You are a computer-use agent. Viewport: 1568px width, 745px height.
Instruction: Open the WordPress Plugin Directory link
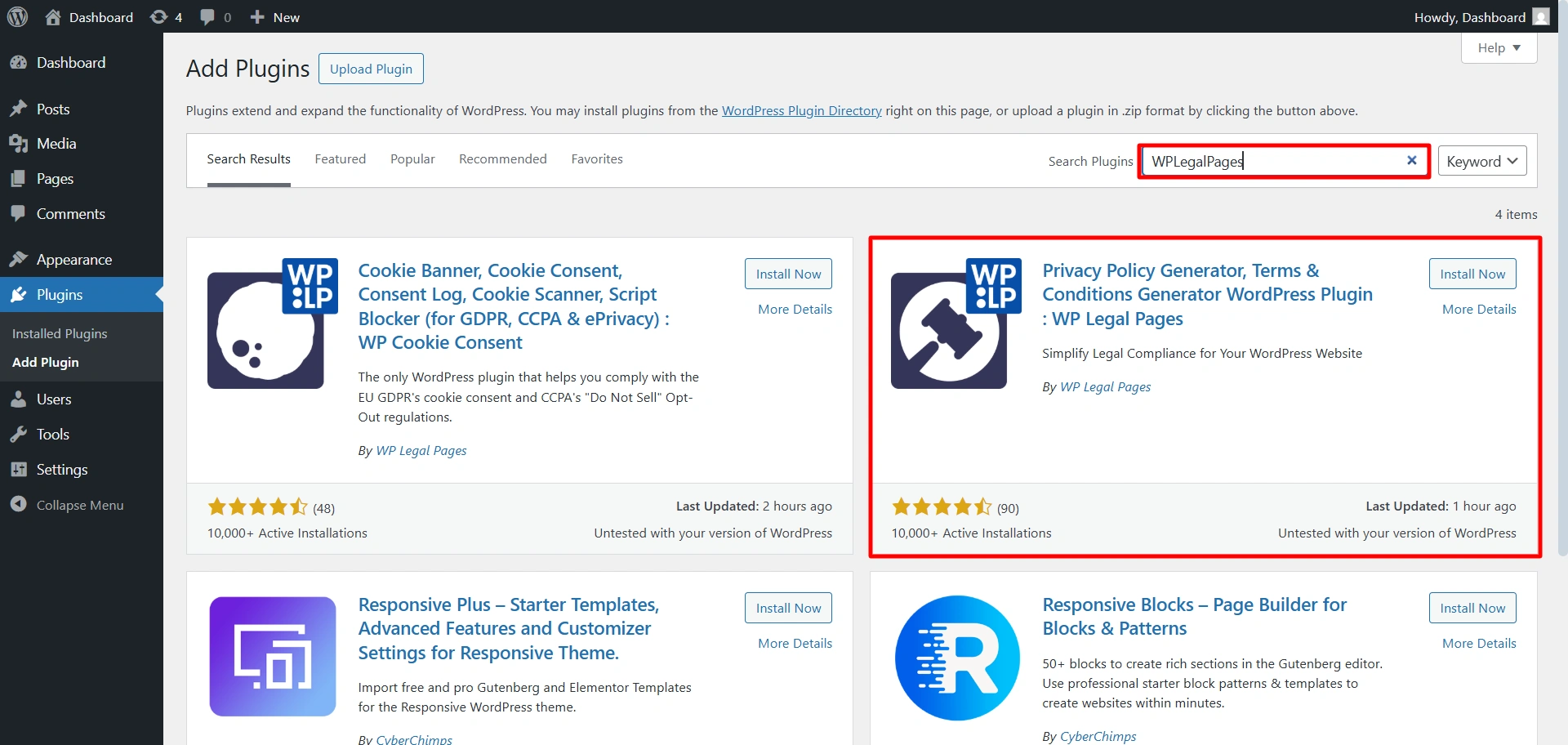(x=801, y=110)
